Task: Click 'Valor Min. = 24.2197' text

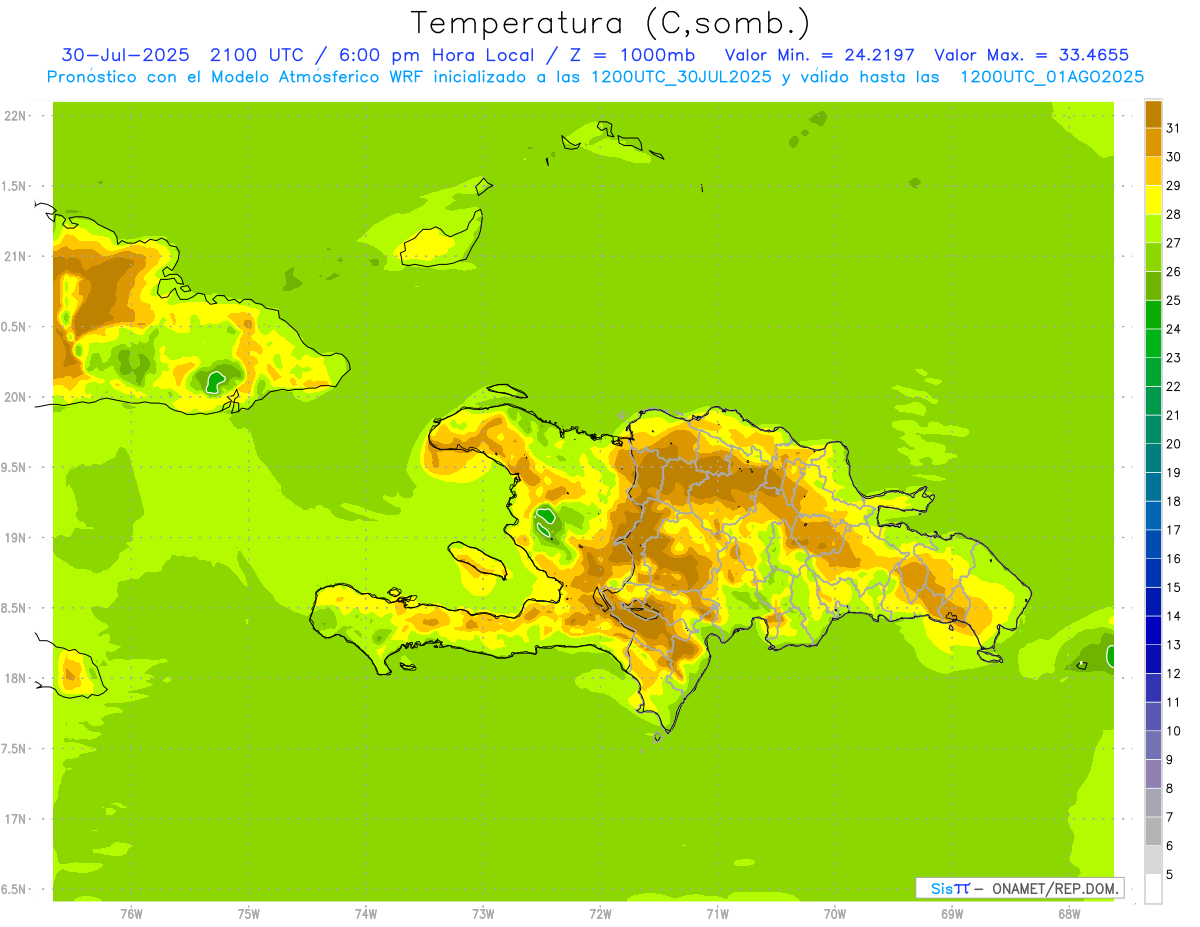Action: pos(820,55)
